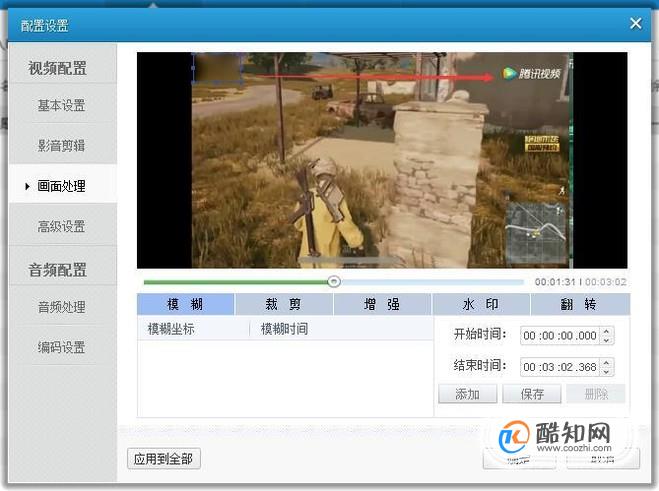Click the empty blur list area
Viewport: 659px width, 491px height.
click(285, 378)
